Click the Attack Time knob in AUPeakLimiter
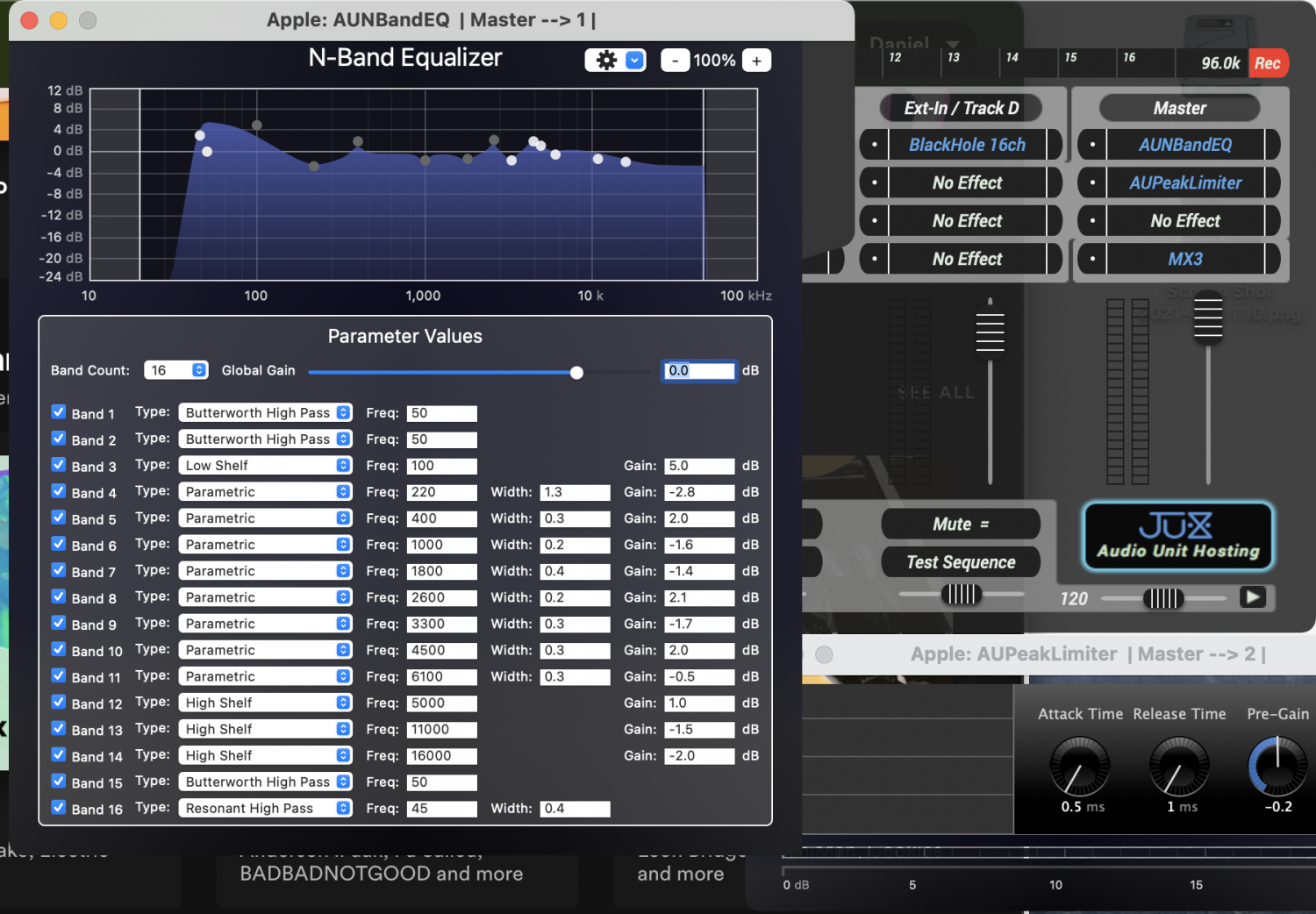 pos(1079,766)
